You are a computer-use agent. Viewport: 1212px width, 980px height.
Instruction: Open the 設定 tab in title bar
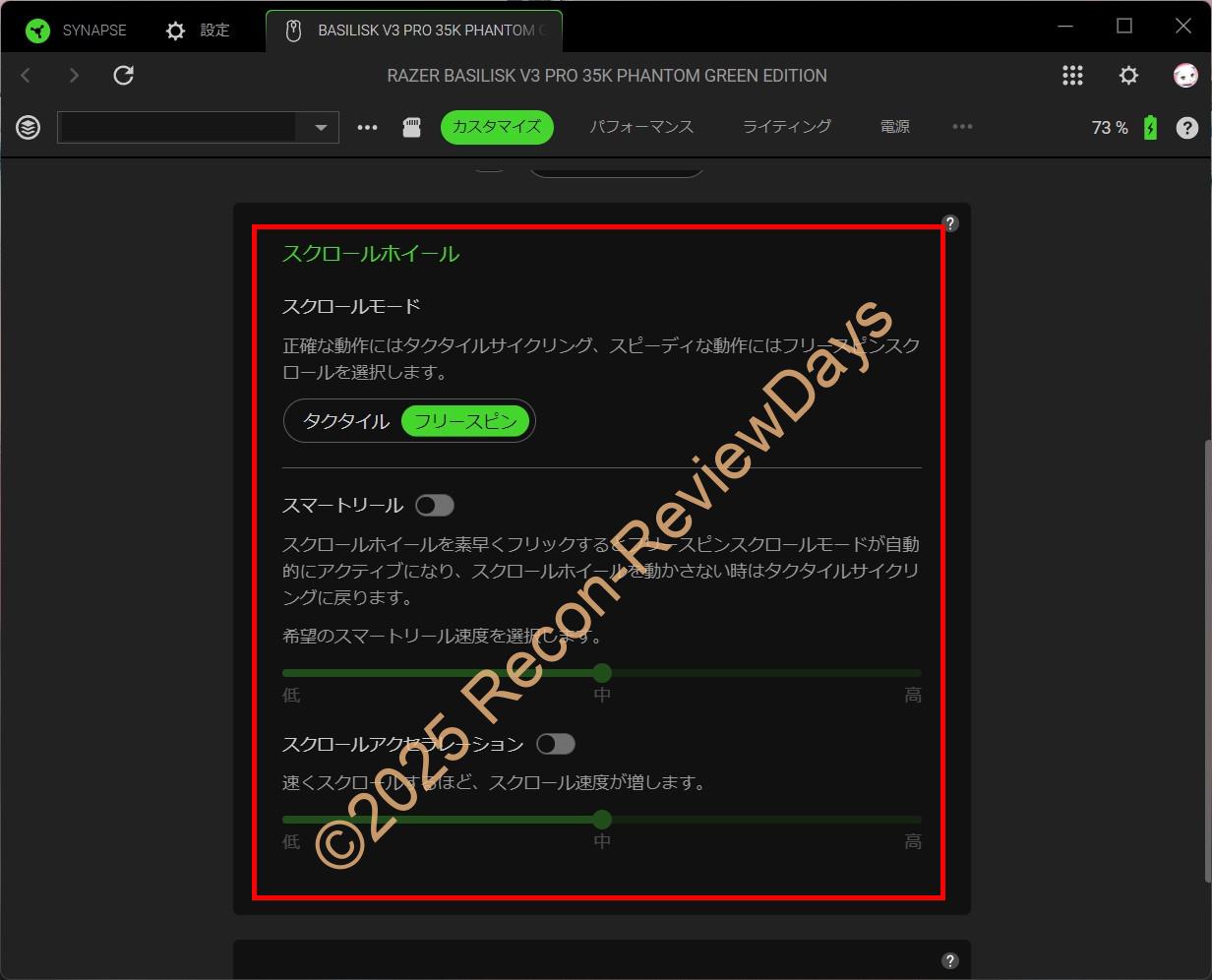pyautogui.click(x=199, y=31)
